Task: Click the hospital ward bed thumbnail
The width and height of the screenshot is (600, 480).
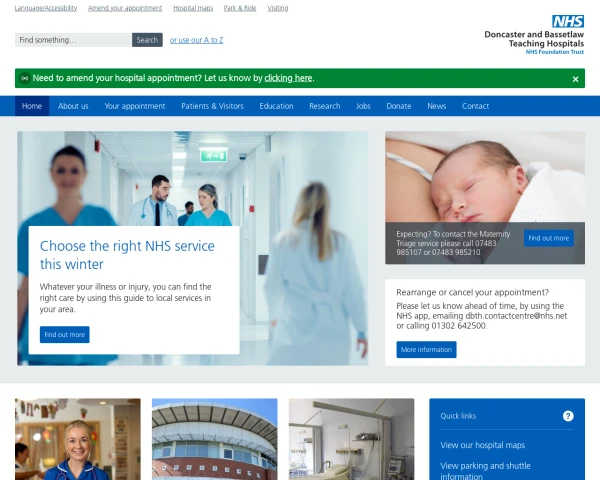Action: point(351,439)
